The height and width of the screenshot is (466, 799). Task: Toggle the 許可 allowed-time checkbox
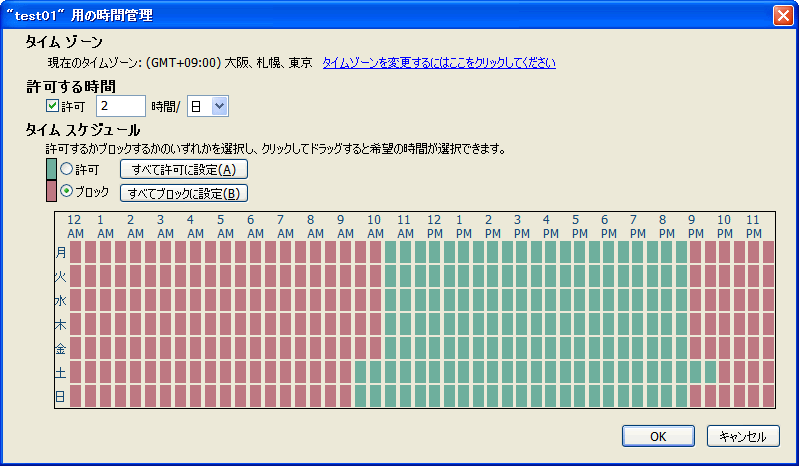(52, 105)
